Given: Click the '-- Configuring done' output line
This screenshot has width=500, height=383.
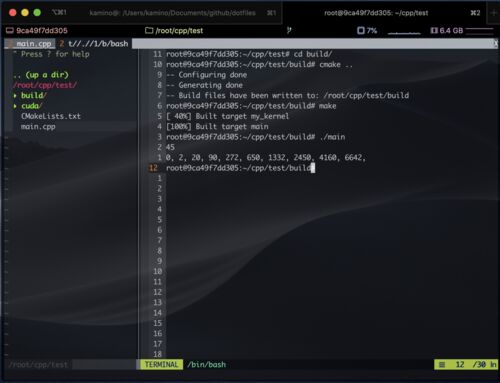Looking at the screenshot, I should pos(206,75).
